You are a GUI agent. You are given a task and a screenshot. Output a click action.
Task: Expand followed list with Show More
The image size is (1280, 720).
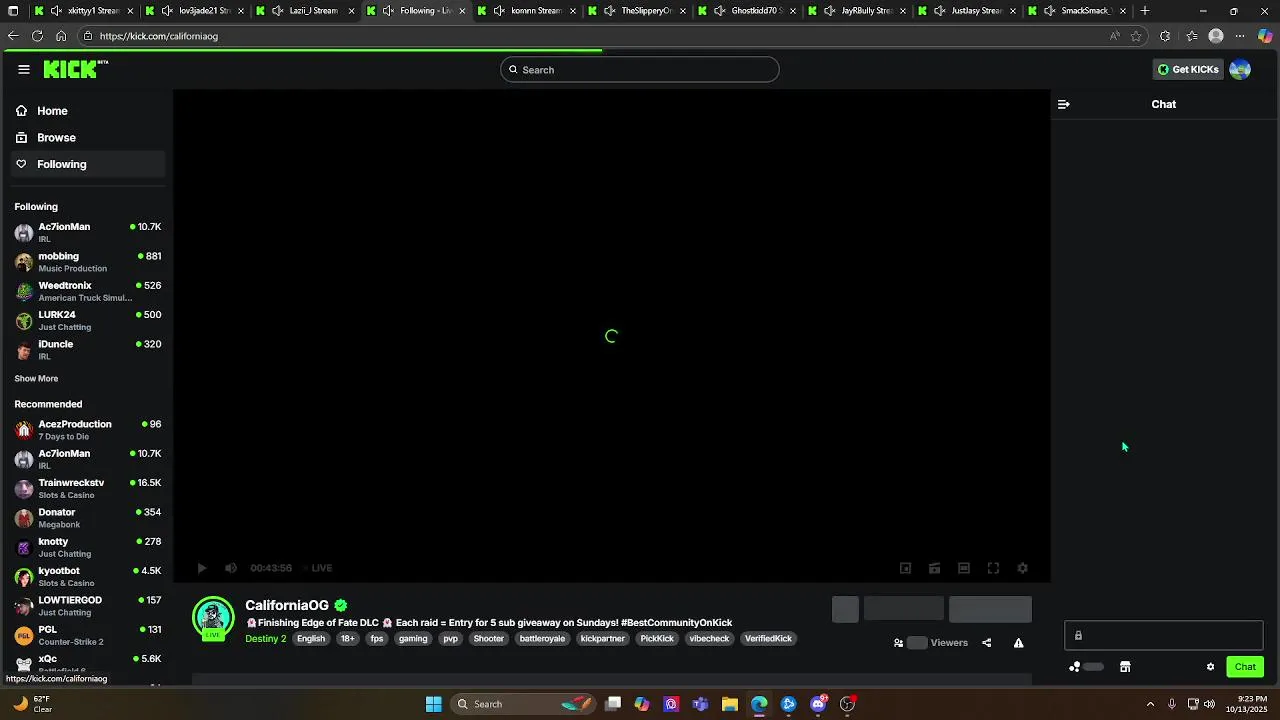point(36,379)
